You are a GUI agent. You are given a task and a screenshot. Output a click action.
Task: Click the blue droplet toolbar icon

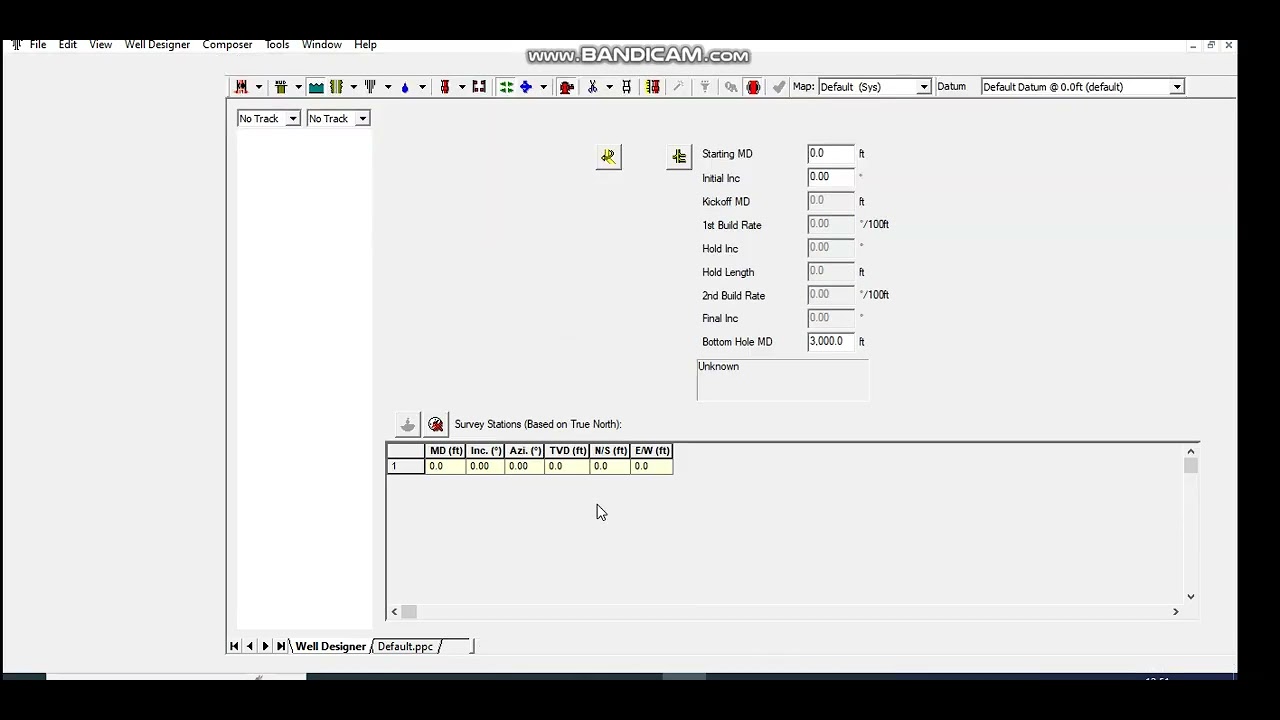(x=405, y=87)
